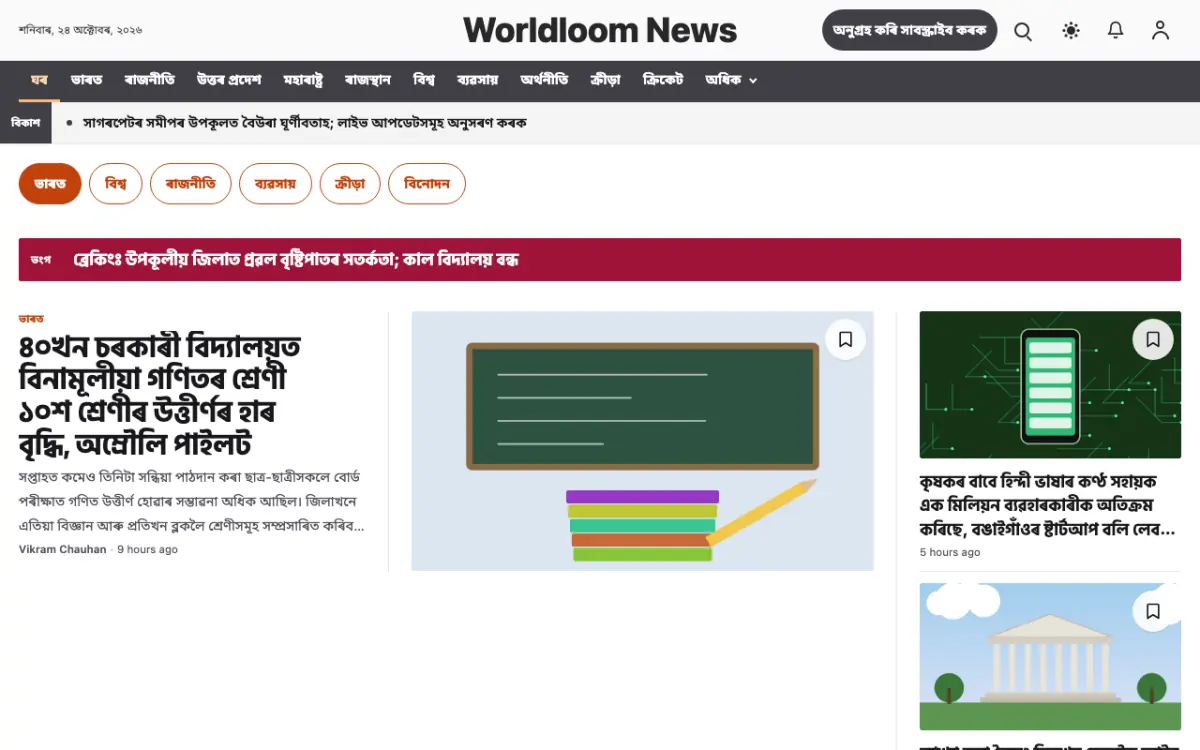Click the অনুগ্ৰহ কৰি সাবস্ক্ৰাইব কৰক button
The width and height of the screenshot is (1200, 750).
coord(910,30)
